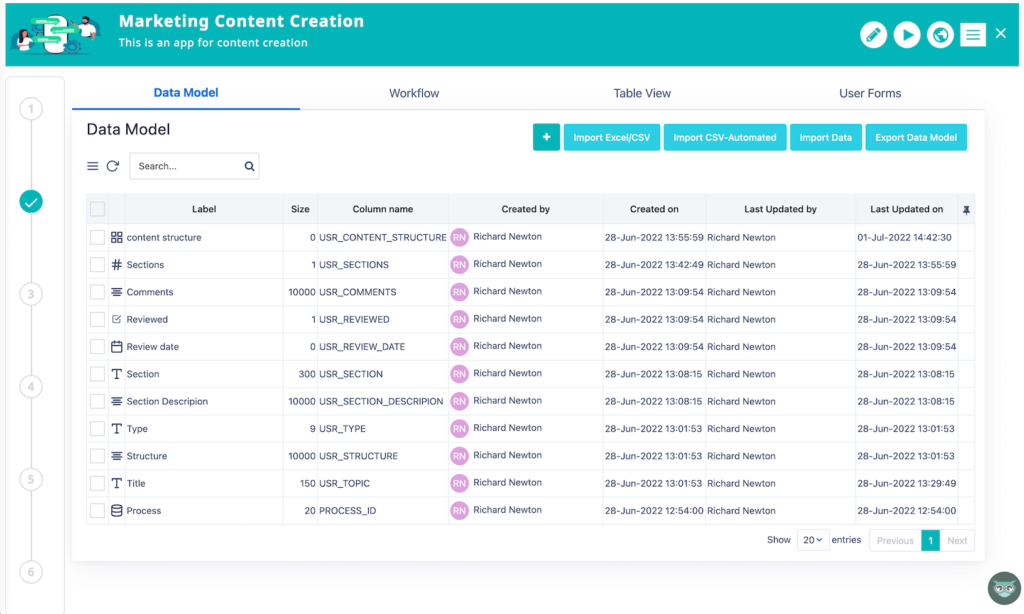Screen dimensions: 1024x614
Task: Click the pin icon in the table header
Action: [968, 209]
